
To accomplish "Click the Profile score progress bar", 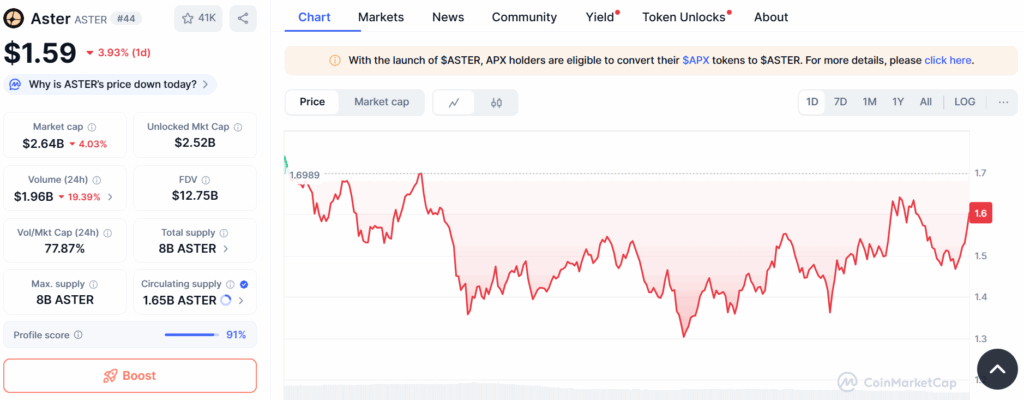I will (191, 335).
